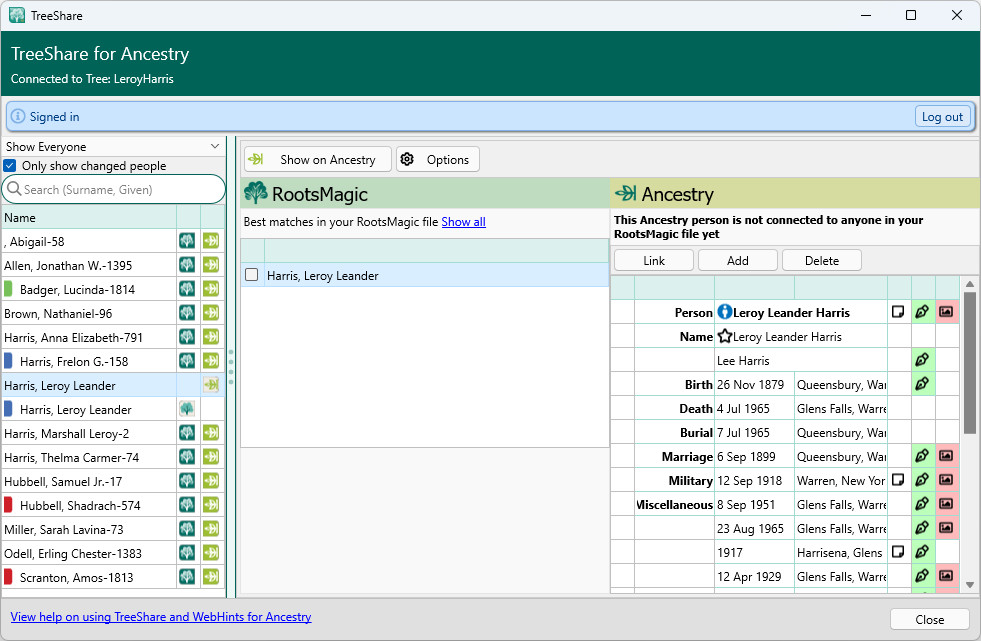Click media image icon in Person row

[x=946, y=311]
